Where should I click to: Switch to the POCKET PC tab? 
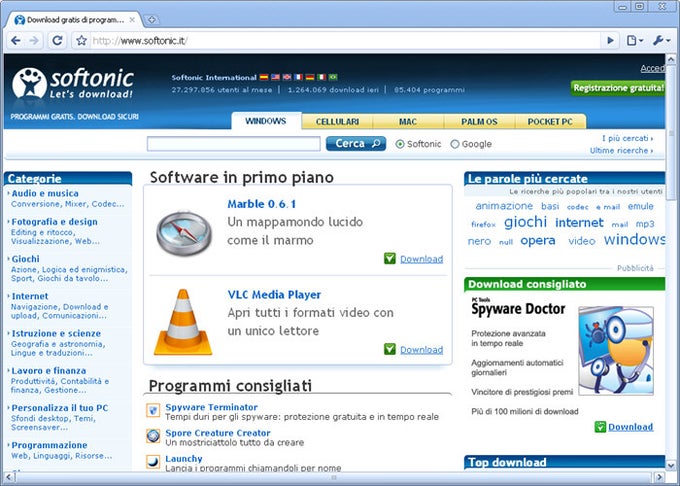[550, 121]
